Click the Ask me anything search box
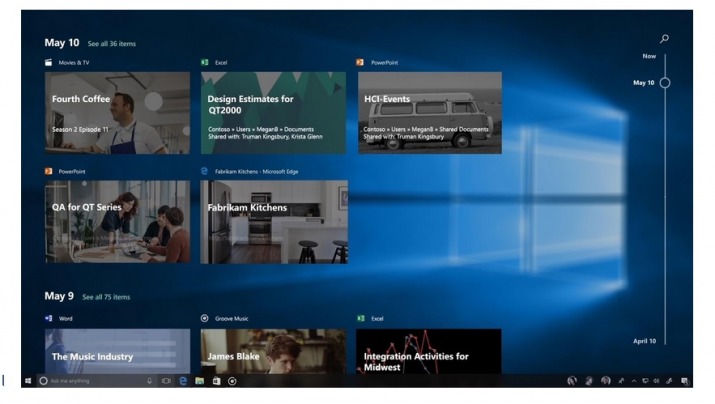This screenshot has width=715, height=404. coord(98,381)
